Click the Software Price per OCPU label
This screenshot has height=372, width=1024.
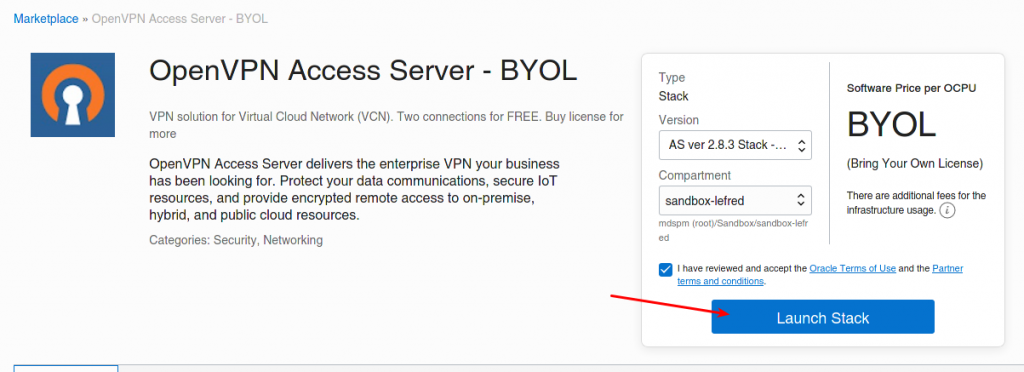point(912,87)
